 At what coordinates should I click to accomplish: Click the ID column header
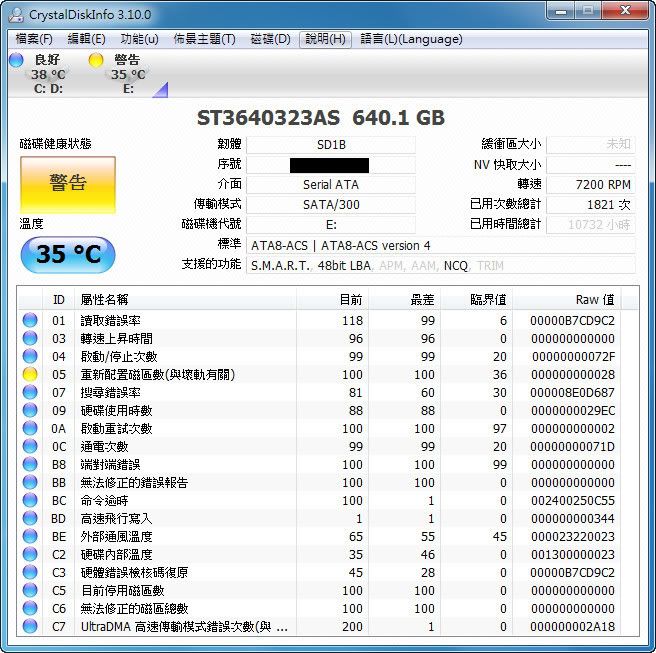coord(59,300)
